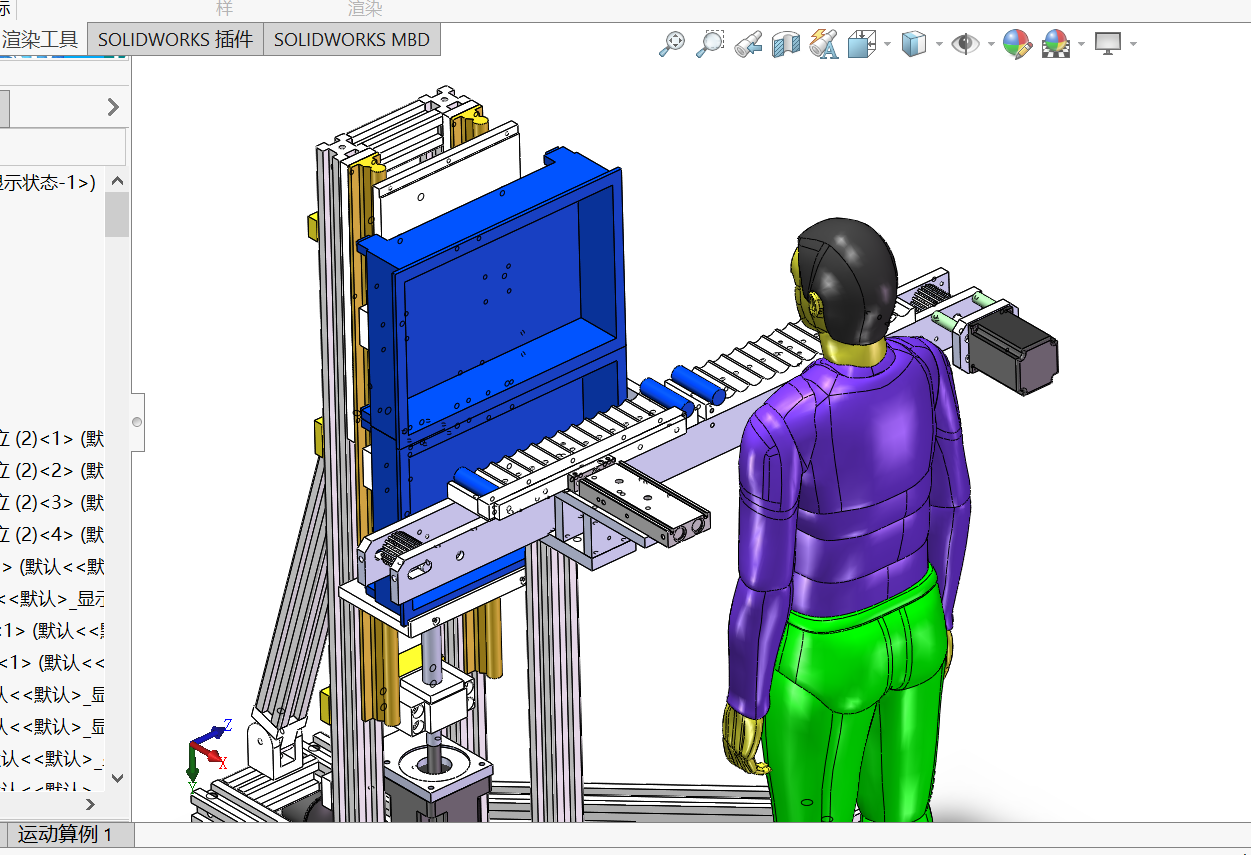Image resolution: width=1251 pixels, height=855 pixels.
Task: Select tree item 立 (2)<1>
Action: [52, 439]
